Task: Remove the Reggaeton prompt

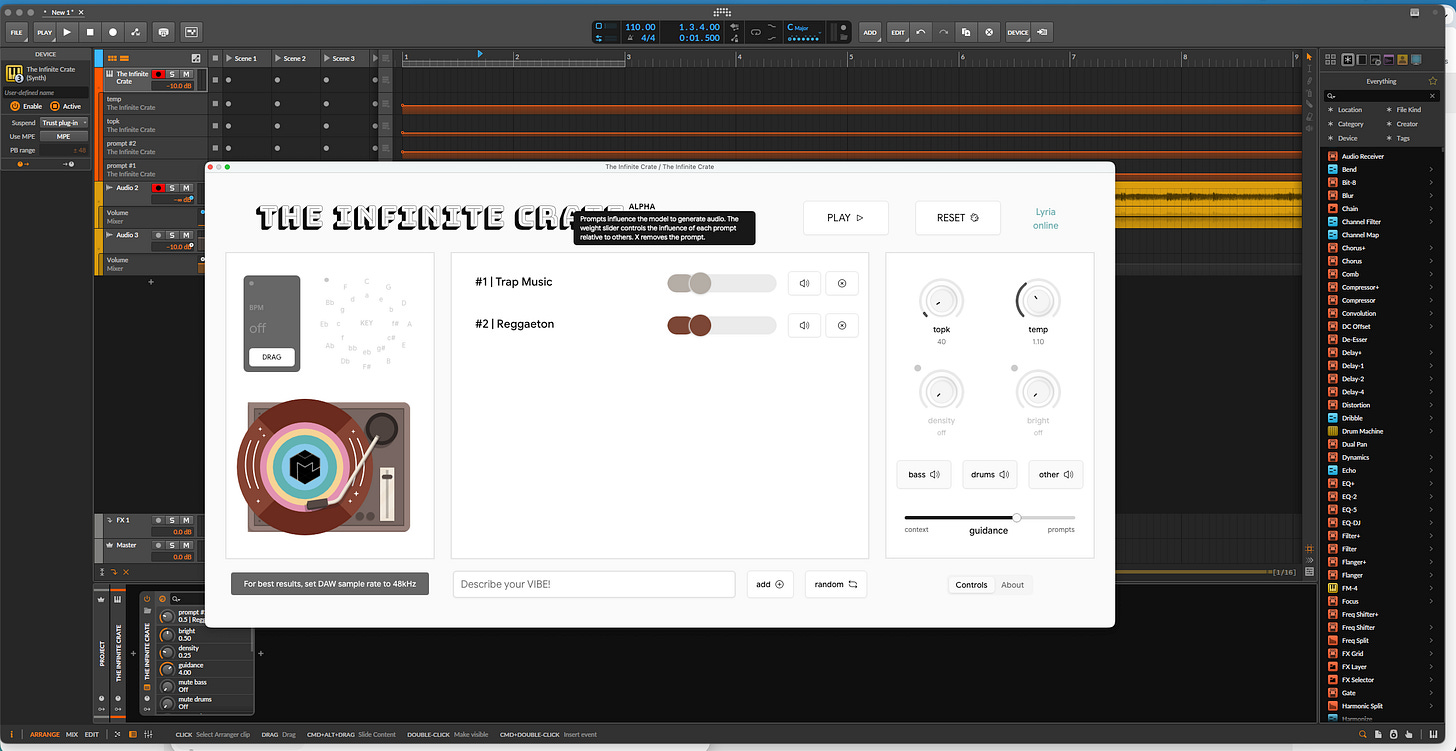Action: pyautogui.click(x=842, y=325)
